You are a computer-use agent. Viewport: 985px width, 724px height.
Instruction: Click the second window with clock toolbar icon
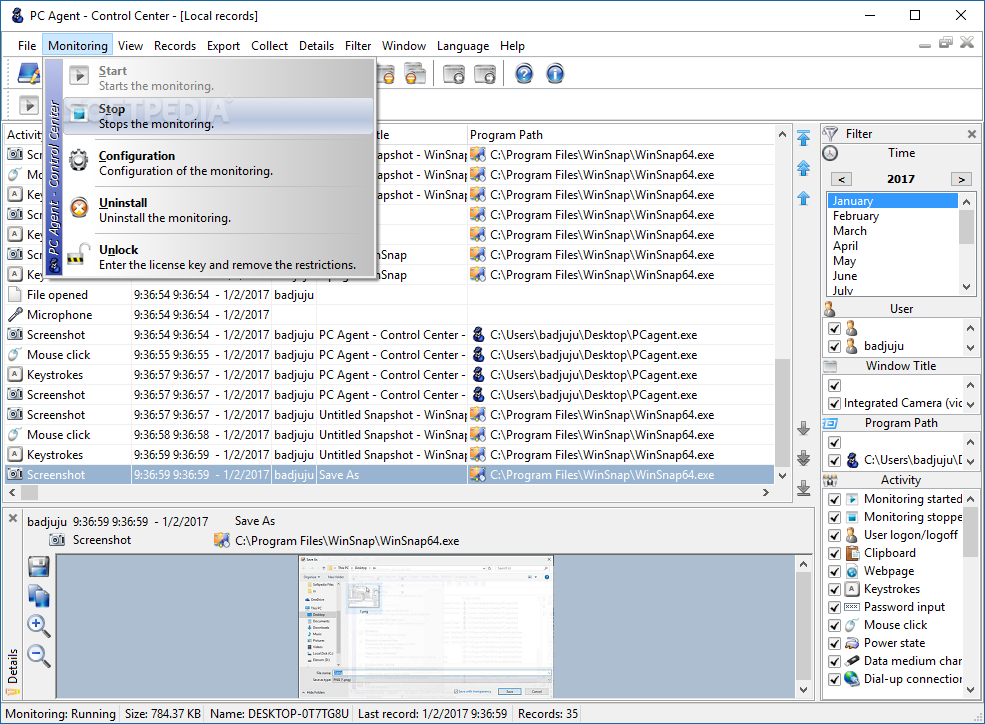(485, 74)
